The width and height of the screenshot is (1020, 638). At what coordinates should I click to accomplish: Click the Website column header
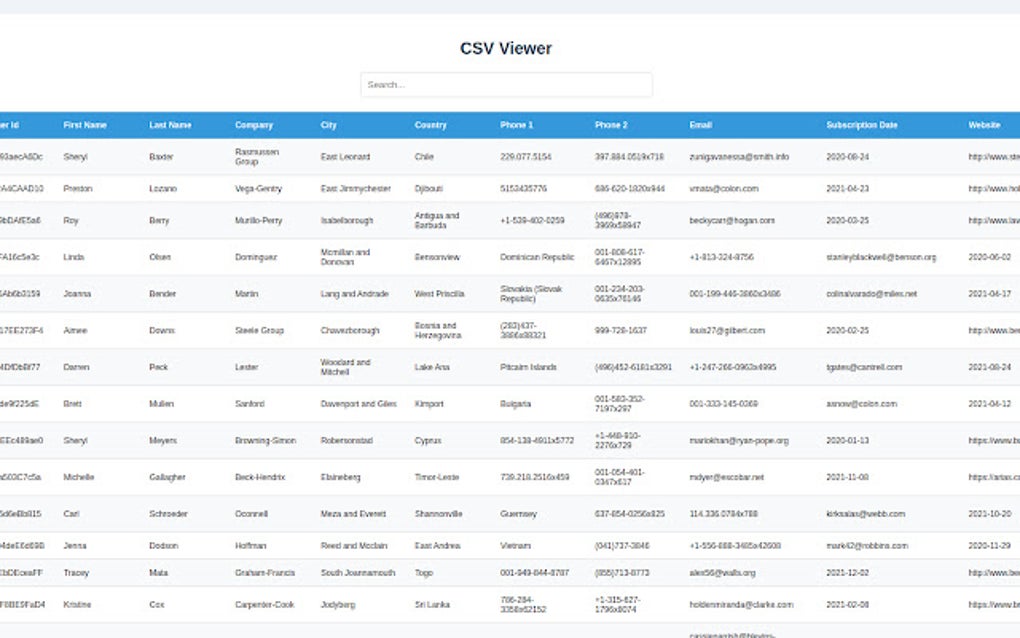[x=984, y=125]
